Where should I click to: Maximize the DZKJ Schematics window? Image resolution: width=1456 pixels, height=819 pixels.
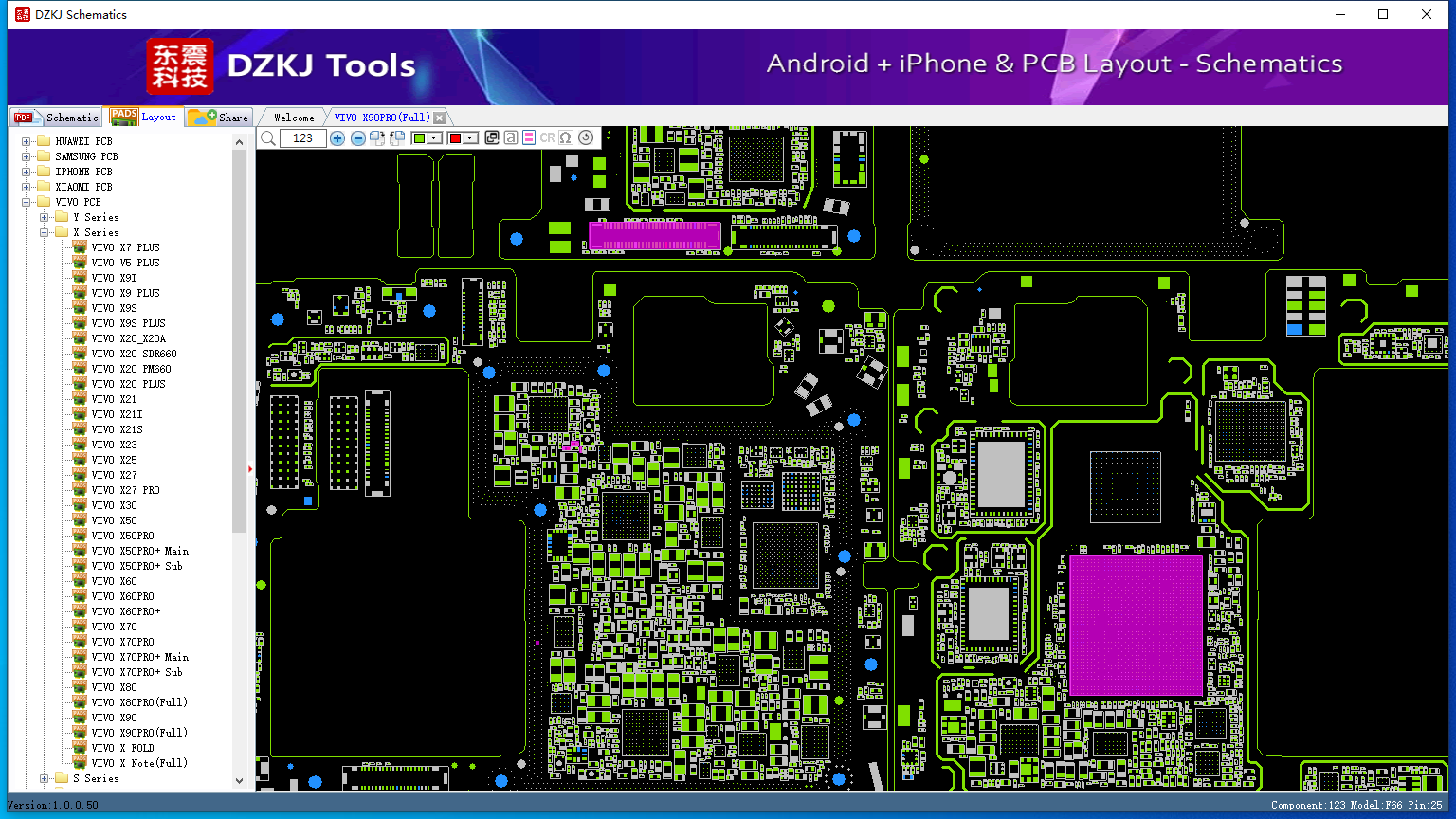point(1383,14)
